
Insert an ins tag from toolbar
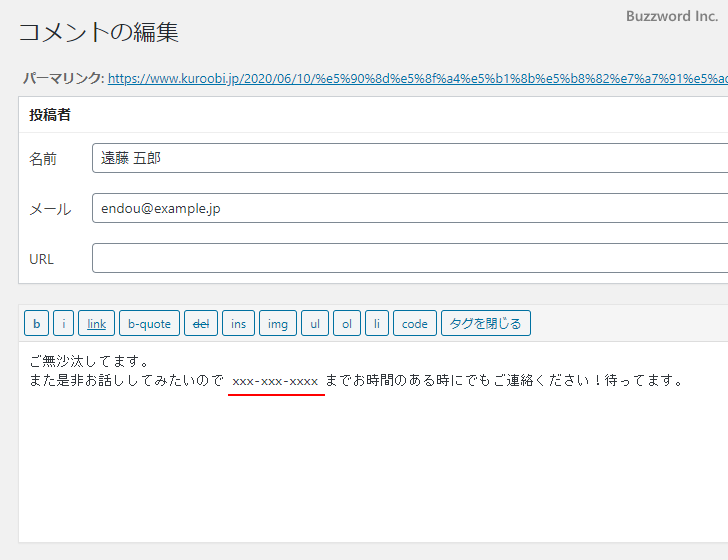pos(238,323)
